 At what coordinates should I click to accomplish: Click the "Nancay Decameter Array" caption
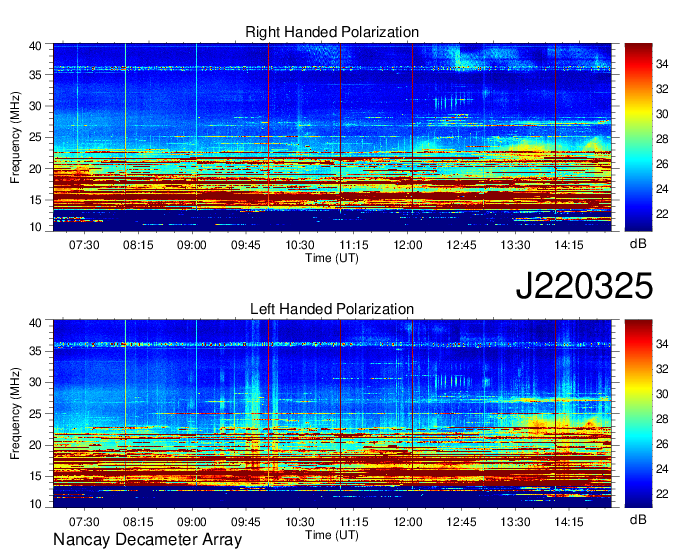click(147, 540)
